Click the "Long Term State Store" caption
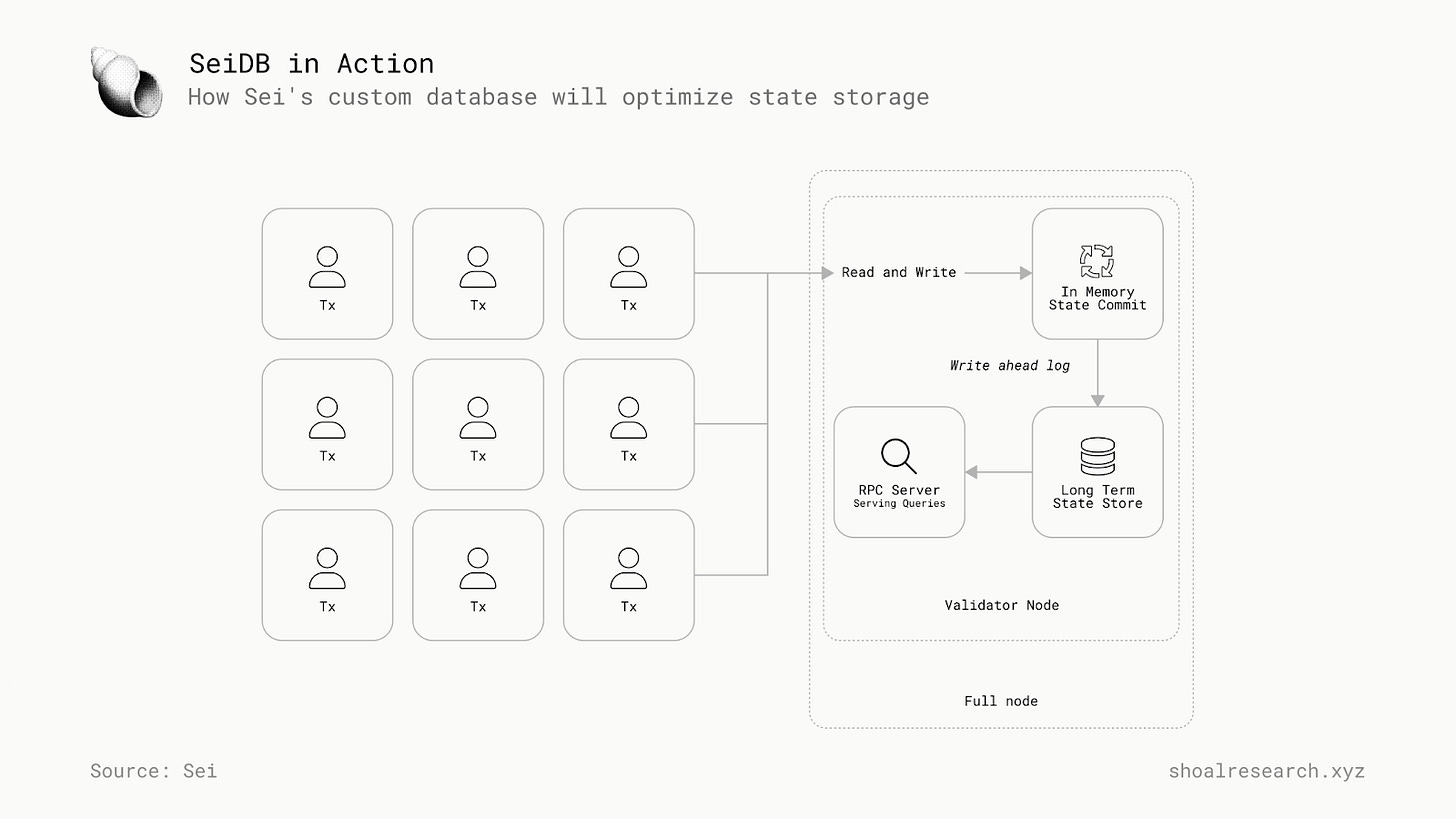The height and width of the screenshot is (819, 1456). [x=1097, y=497]
